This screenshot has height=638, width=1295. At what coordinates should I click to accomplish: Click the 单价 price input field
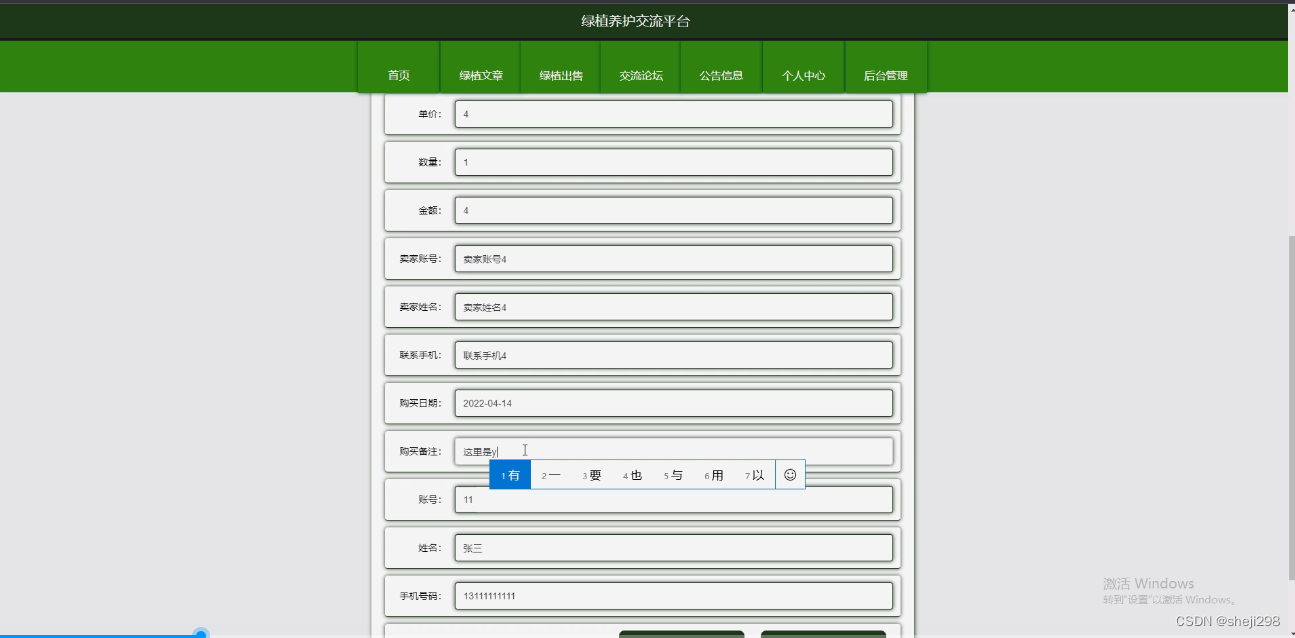(673, 114)
